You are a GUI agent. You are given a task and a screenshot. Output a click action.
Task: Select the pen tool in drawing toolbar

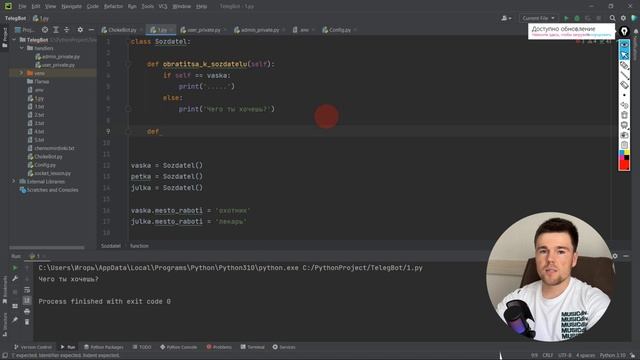624,65
